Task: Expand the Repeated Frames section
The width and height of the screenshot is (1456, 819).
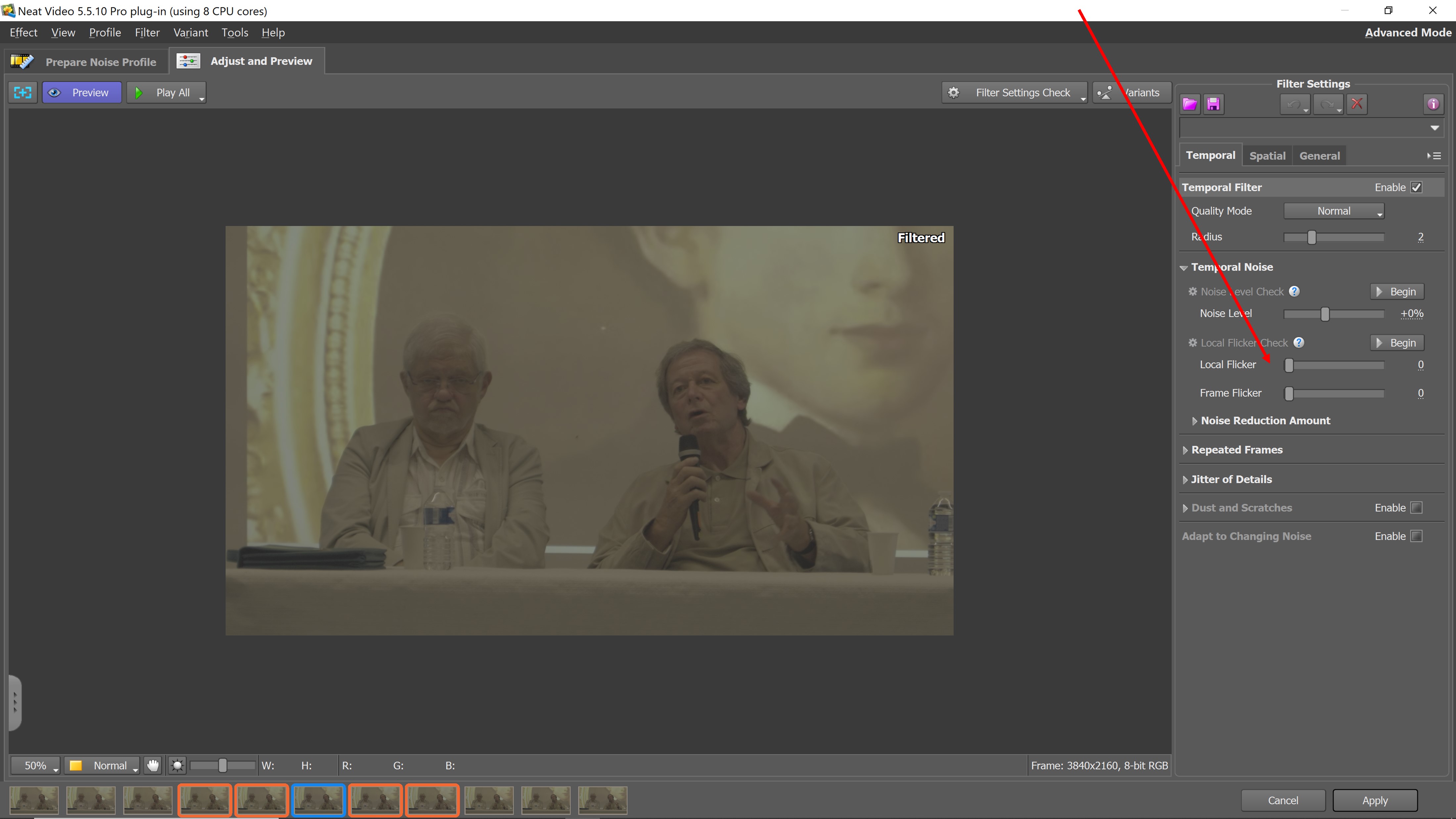Action: (x=1236, y=450)
